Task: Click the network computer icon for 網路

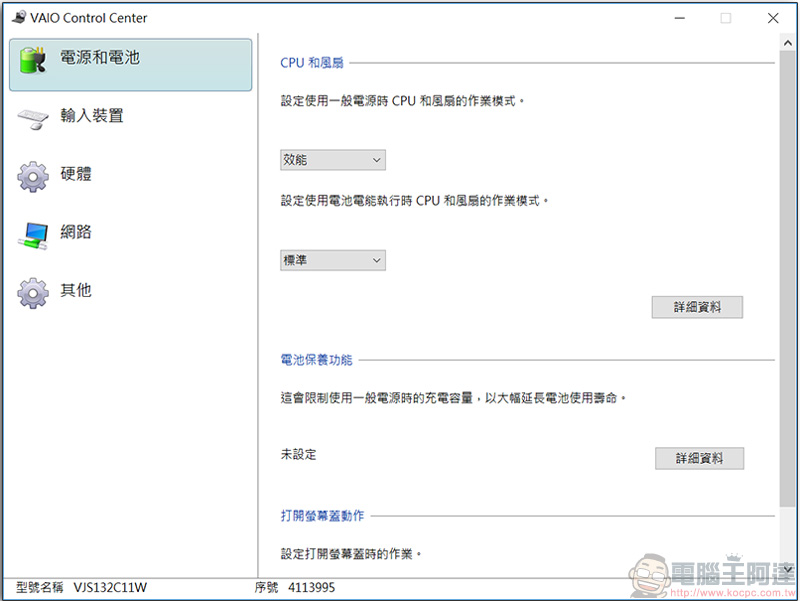Action: coord(34,235)
